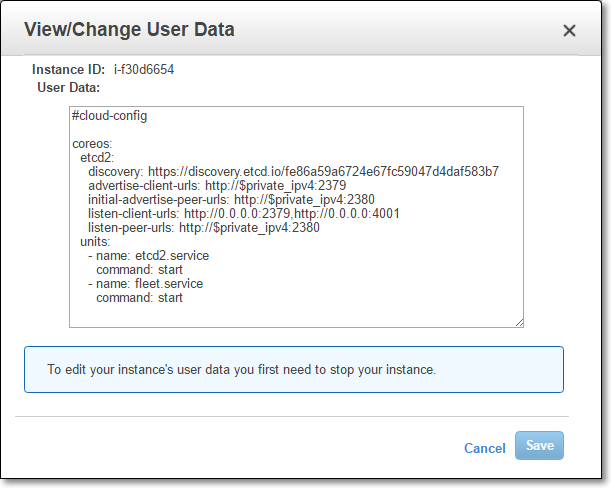The image size is (611, 488).
Task: Click the stop your instance info message
Action: (294, 369)
